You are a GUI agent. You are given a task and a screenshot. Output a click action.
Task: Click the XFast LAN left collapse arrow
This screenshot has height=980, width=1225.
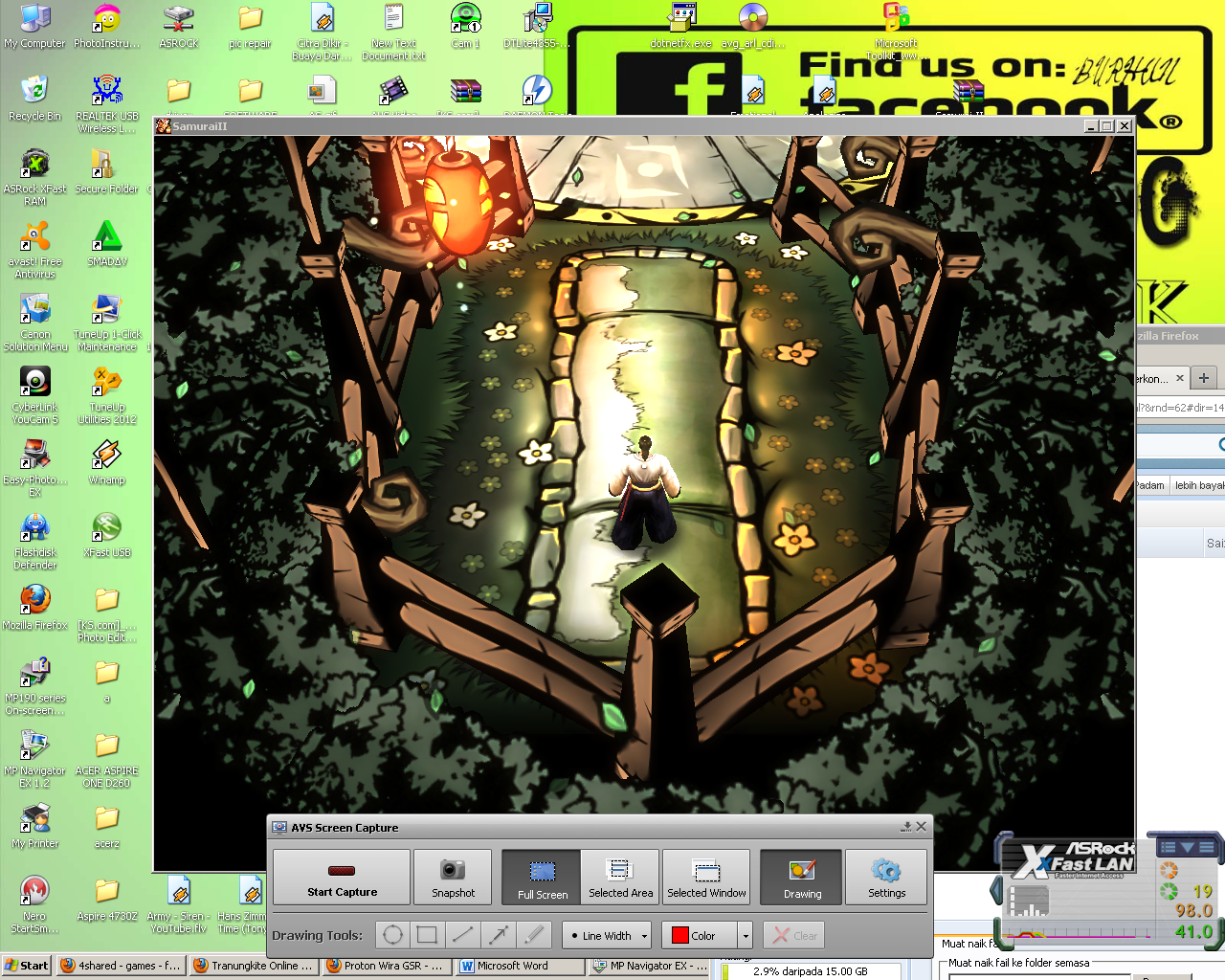click(x=996, y=892)
